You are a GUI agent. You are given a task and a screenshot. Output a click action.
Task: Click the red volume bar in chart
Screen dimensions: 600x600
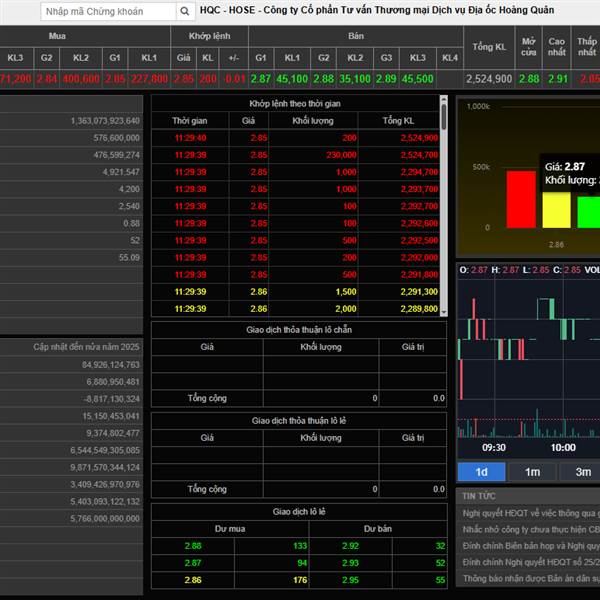click(x=521, y=198)
